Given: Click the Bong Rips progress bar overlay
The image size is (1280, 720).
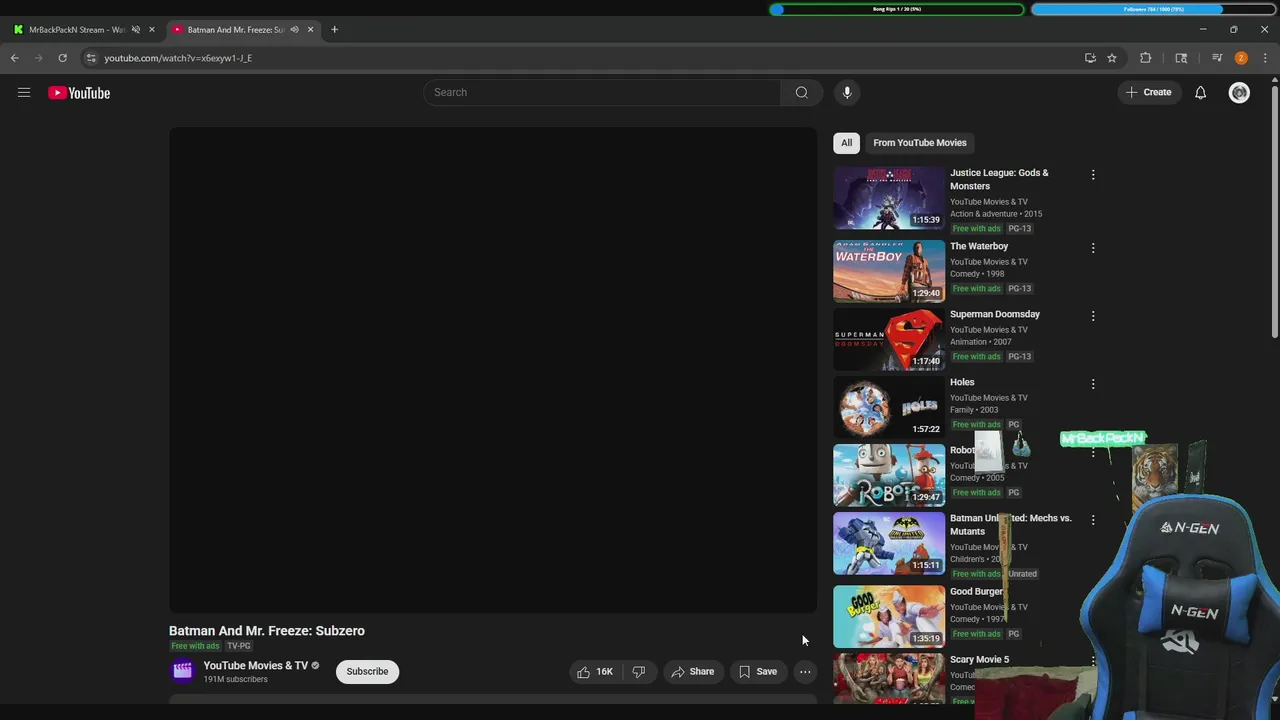Looking at the screenshot, I should (x=897, y=9).
